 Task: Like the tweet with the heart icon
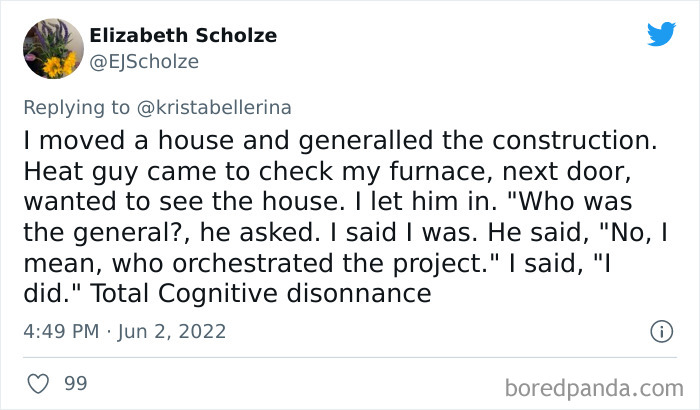tap(39, 383)
